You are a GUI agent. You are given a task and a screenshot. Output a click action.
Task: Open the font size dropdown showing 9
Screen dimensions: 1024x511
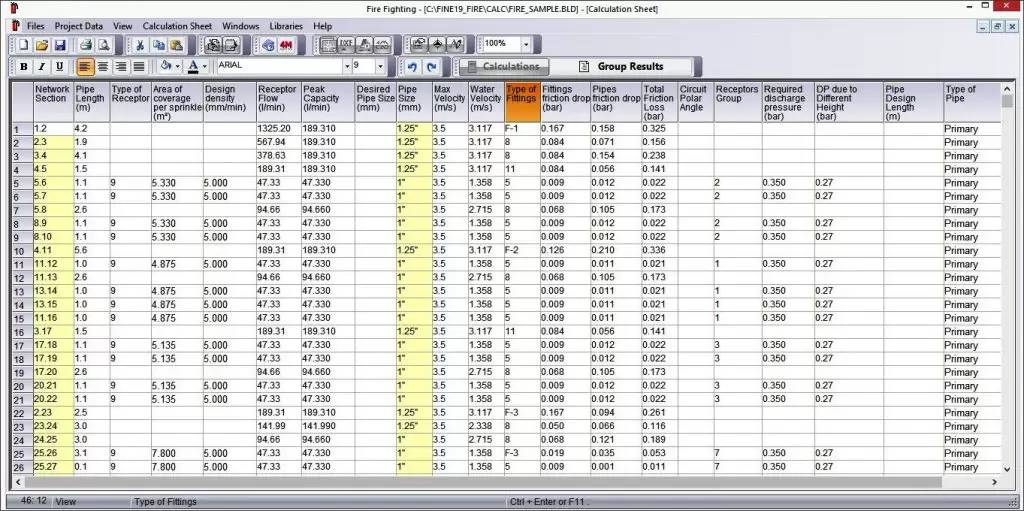[x=382, y=67]
